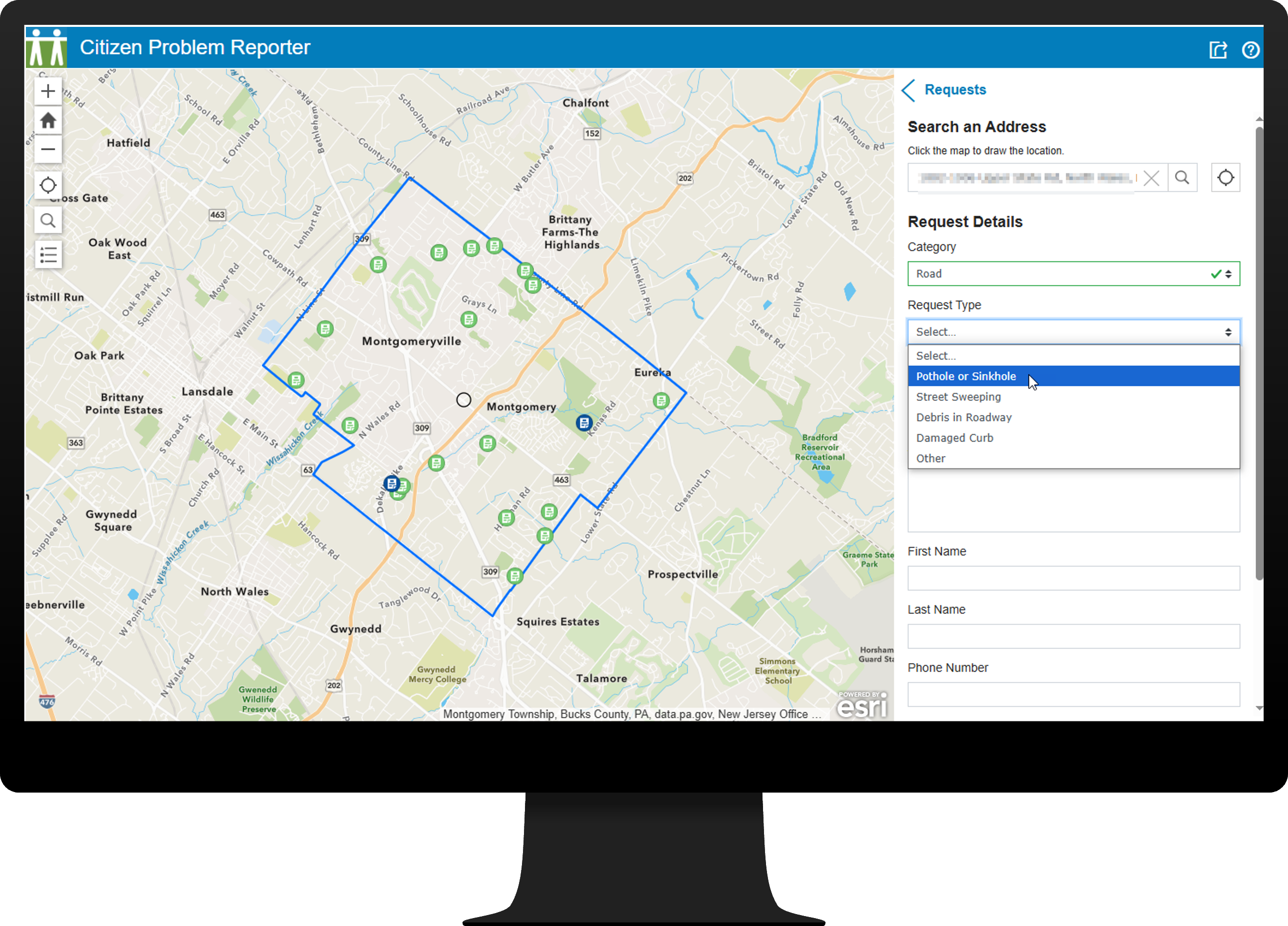Image resolution: width=1288 pixels, height=926 pixels.
Task: Click the share icon in the header
Action: [x=1218, y=50]
